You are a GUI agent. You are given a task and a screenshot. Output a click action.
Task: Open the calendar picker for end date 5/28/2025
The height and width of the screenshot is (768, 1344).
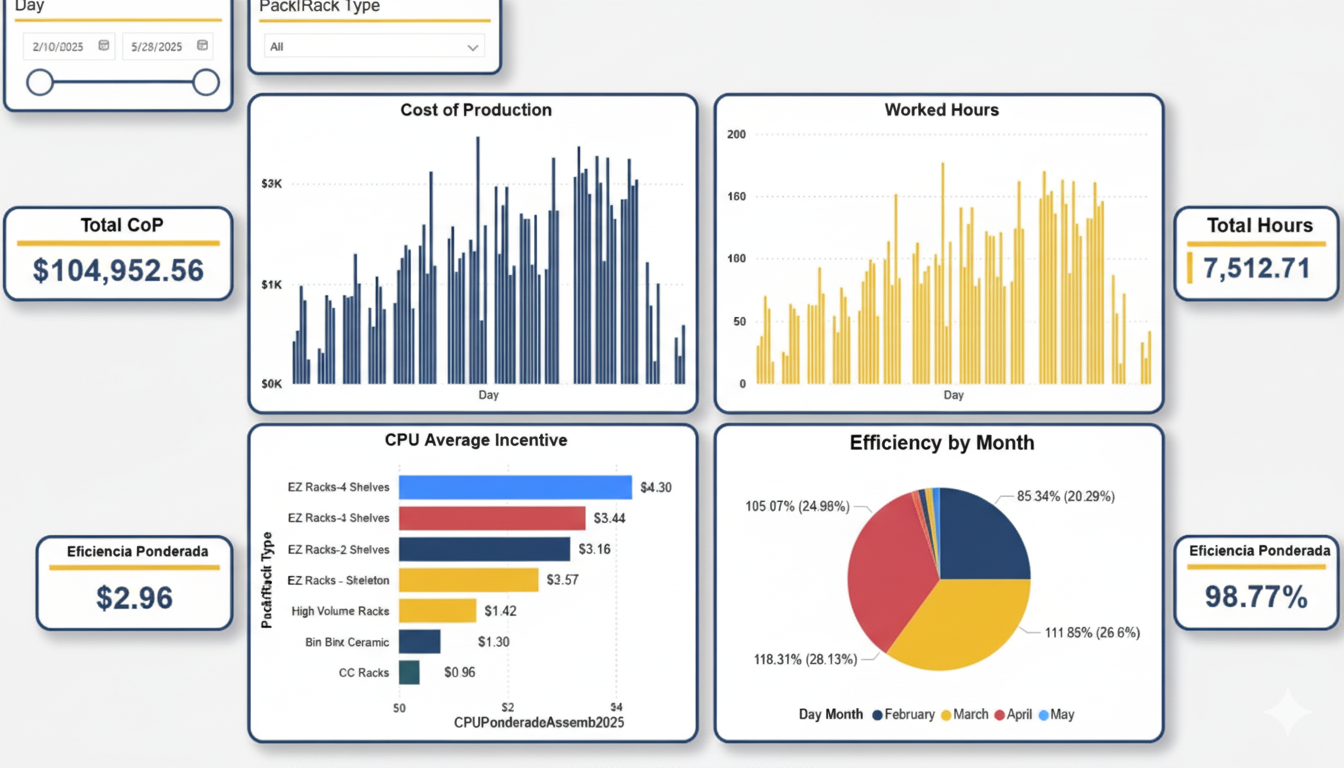coord(202,46)
